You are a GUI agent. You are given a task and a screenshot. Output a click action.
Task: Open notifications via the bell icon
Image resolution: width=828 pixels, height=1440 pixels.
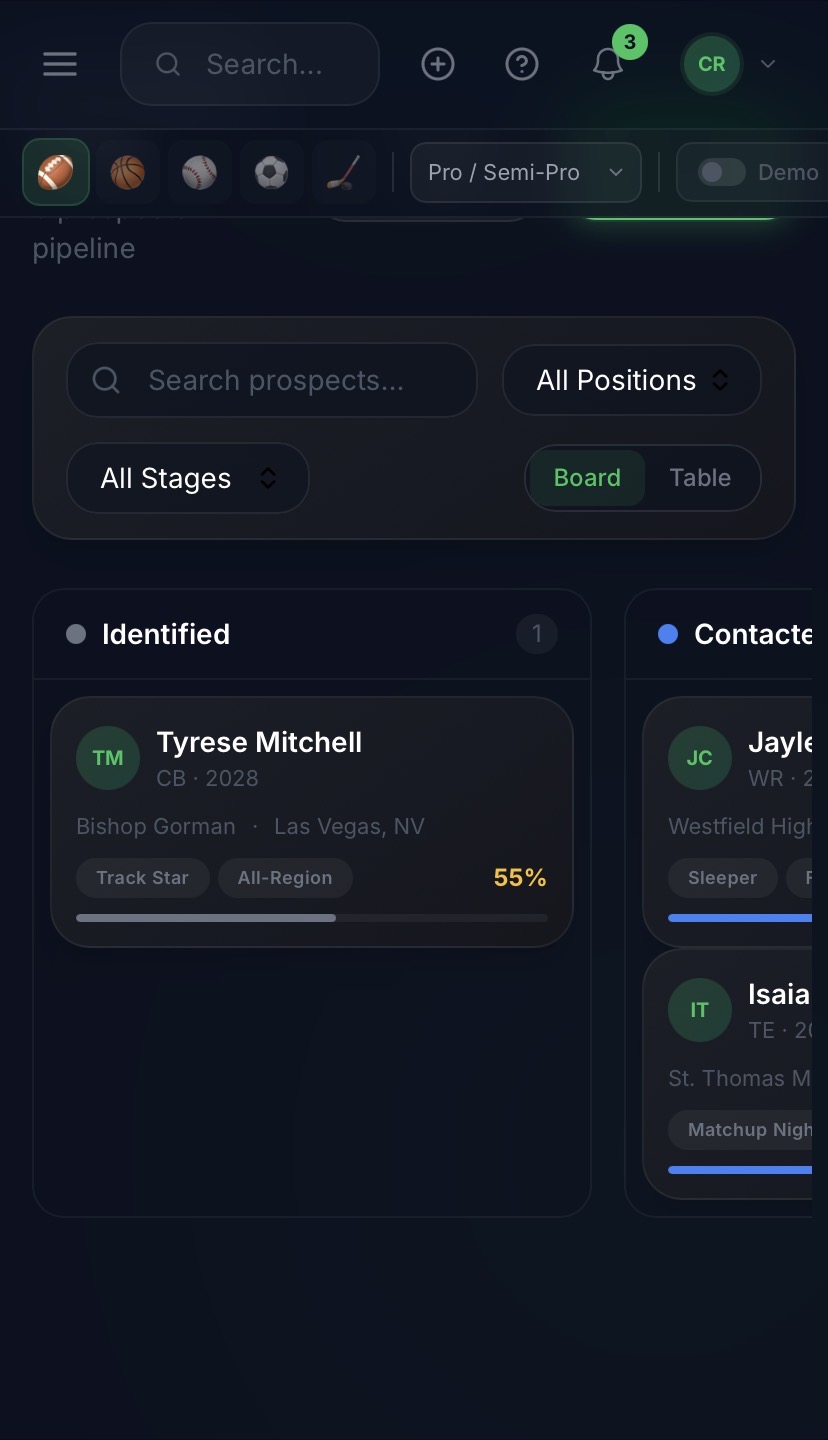point(607,64)
